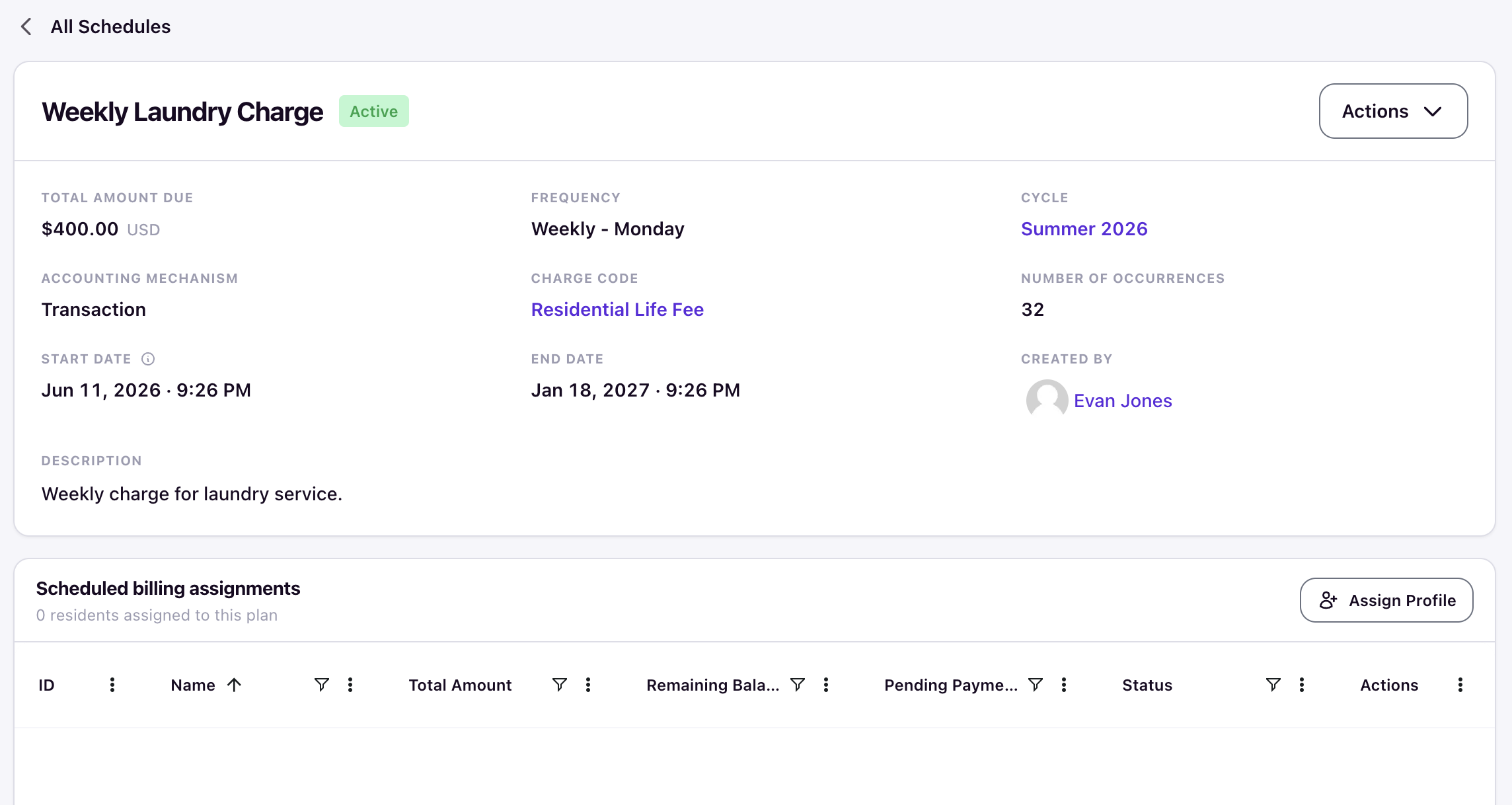Sort by the Total Amount column header
Screen dimensions: 1512x805
pos(460,685)
